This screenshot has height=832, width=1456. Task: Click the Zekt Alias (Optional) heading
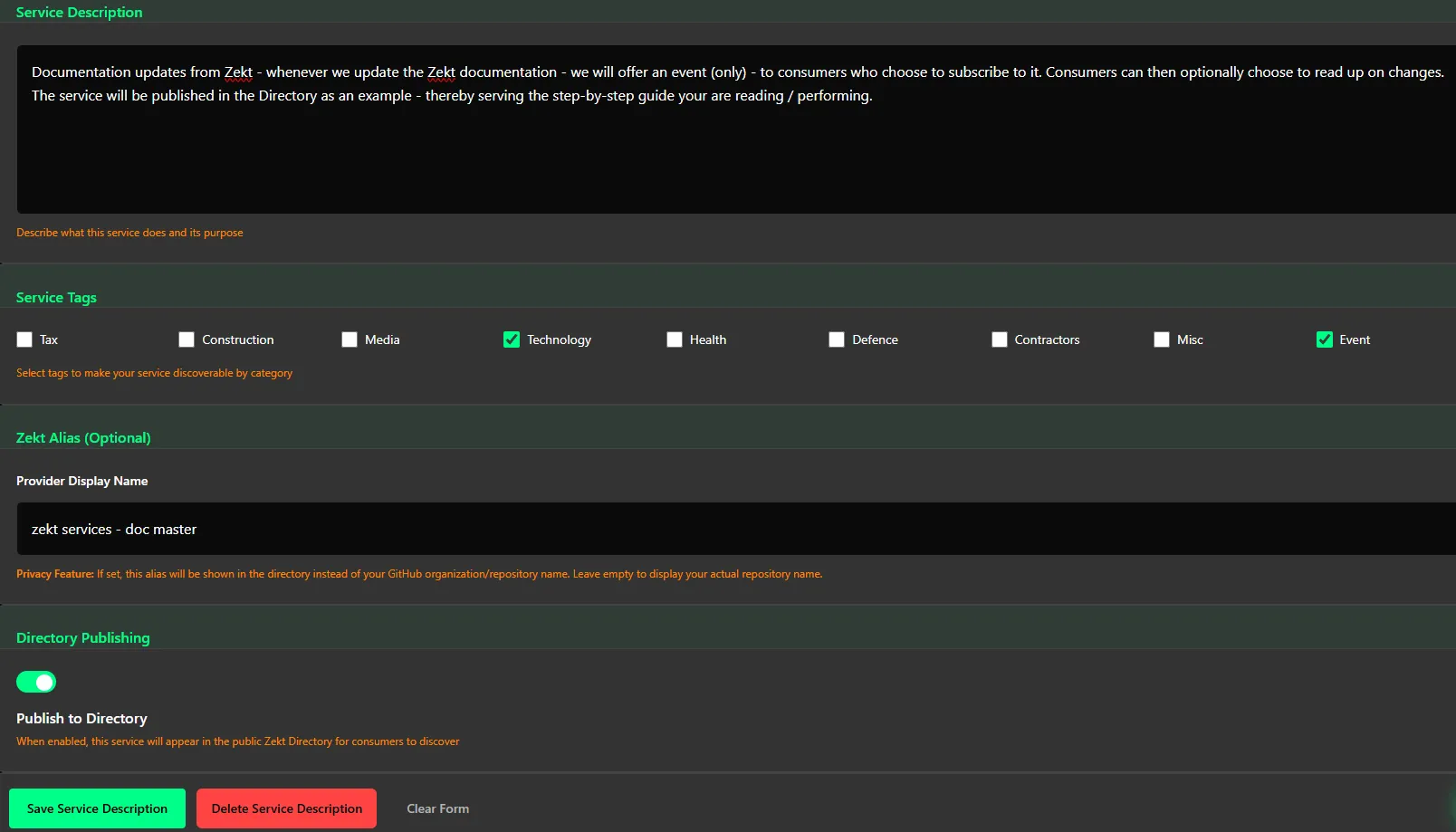[x=83, y=437]
